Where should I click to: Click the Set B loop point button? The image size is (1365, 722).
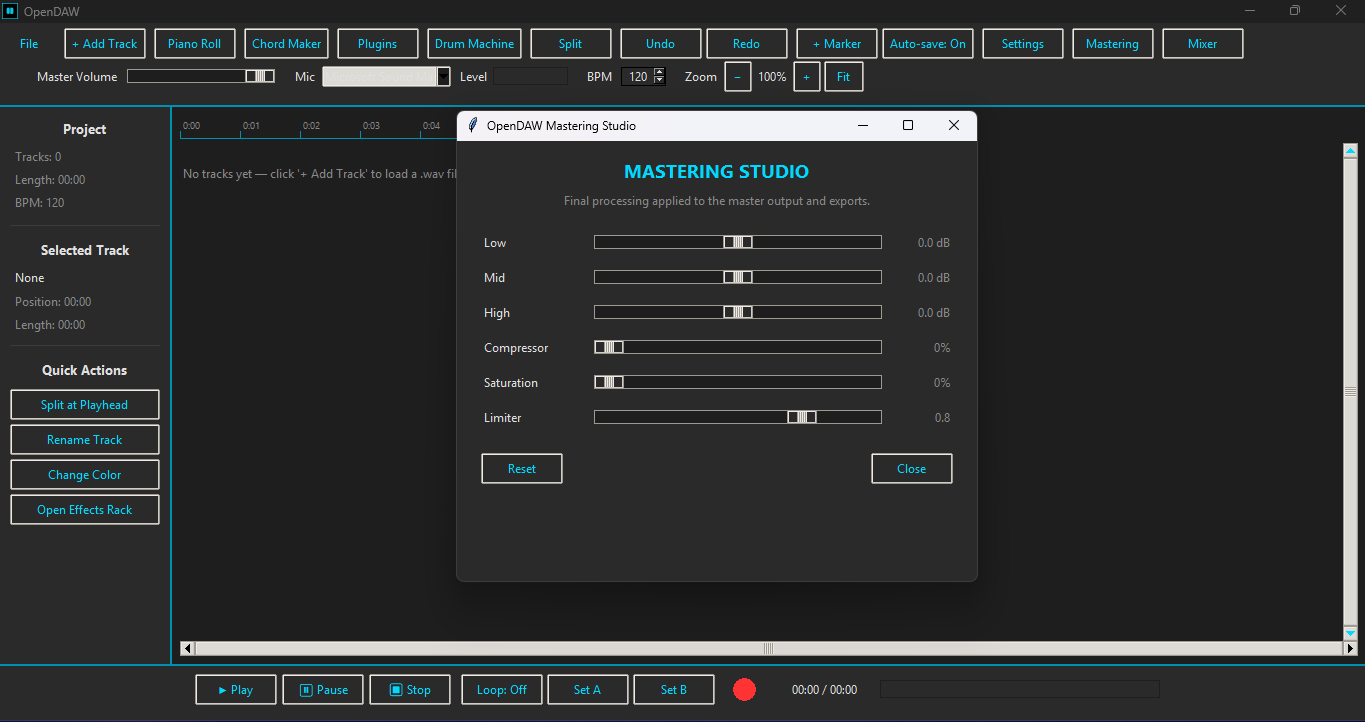(x=675, y=690)
